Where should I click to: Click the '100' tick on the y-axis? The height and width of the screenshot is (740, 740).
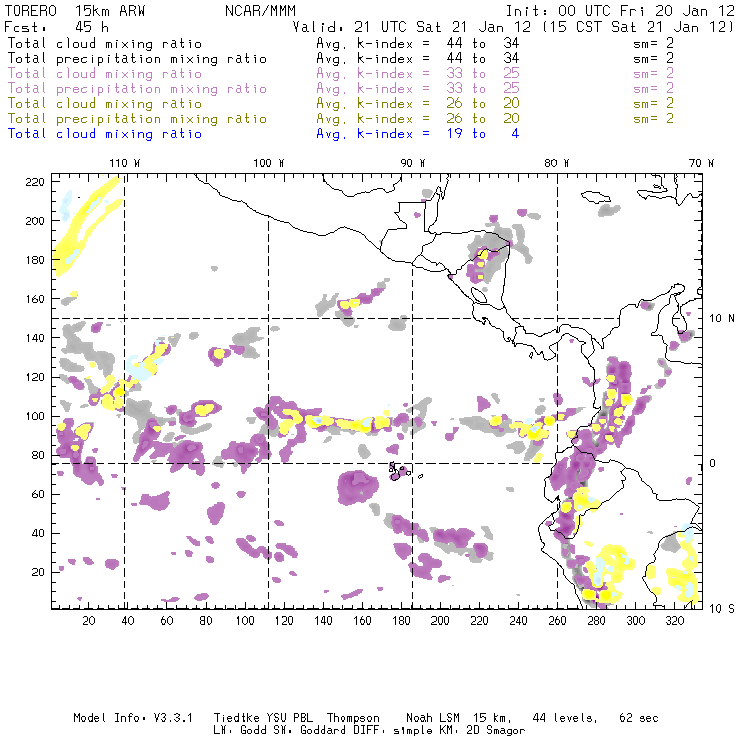click(35, 416)
